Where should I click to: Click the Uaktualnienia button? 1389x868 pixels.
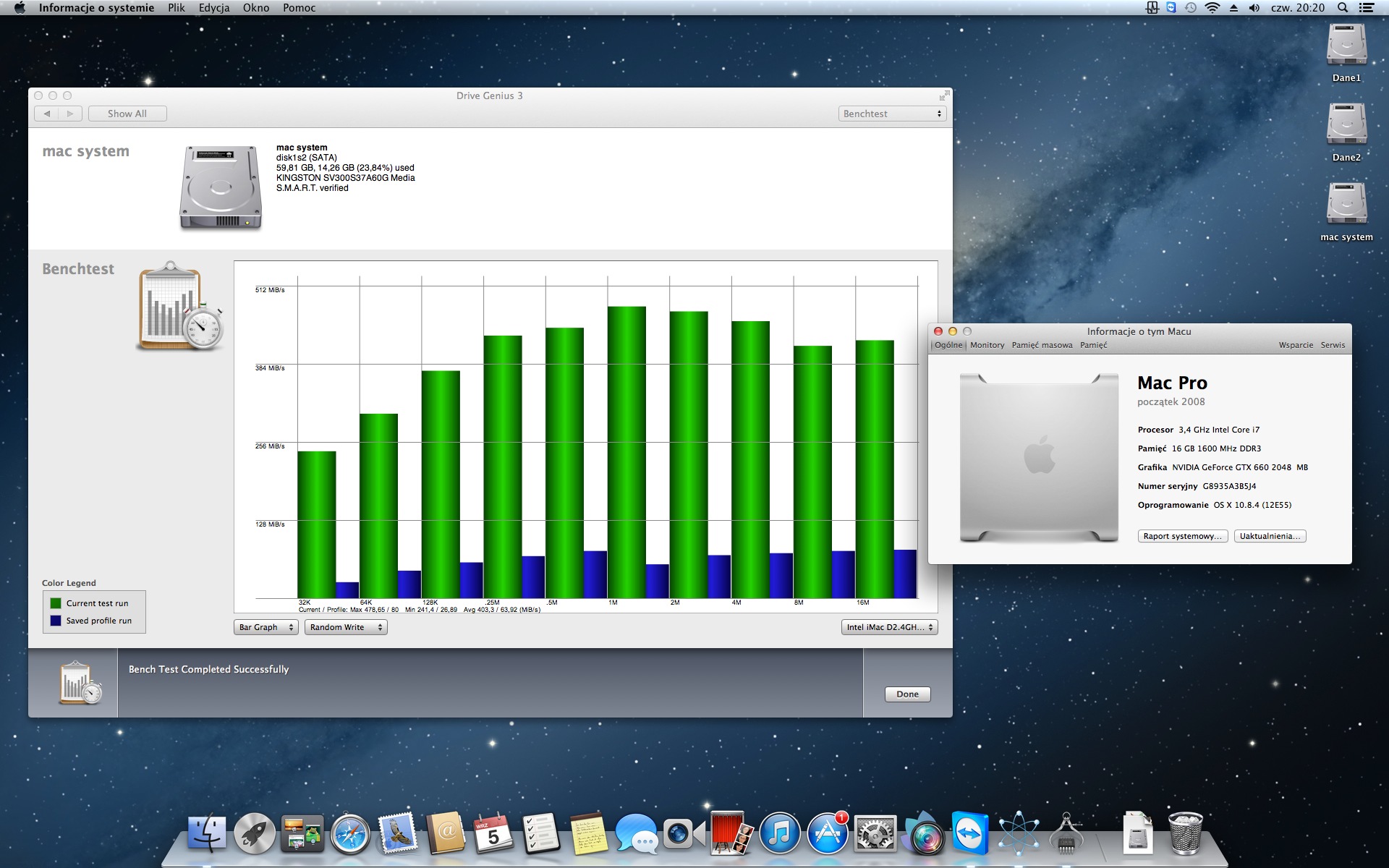click(1270, 536)
